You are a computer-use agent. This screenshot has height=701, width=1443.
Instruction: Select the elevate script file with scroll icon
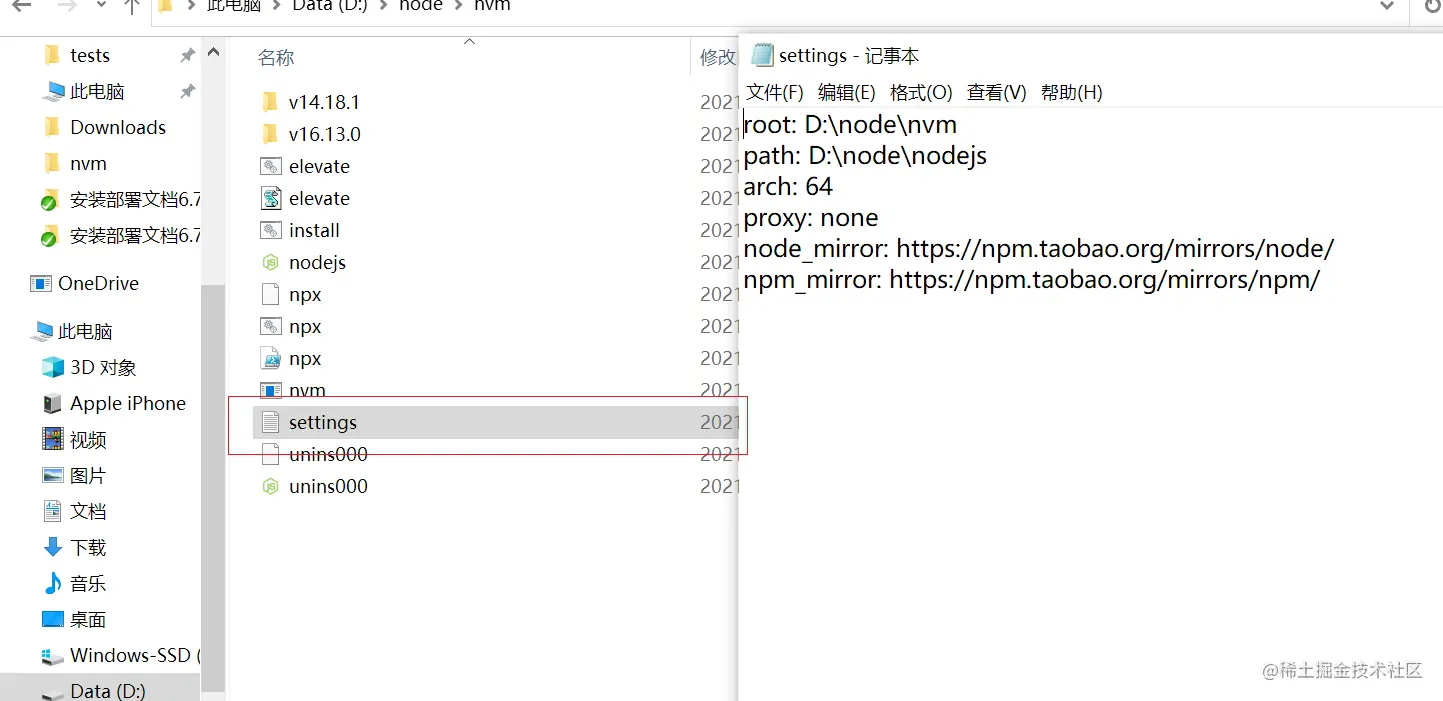306,198
